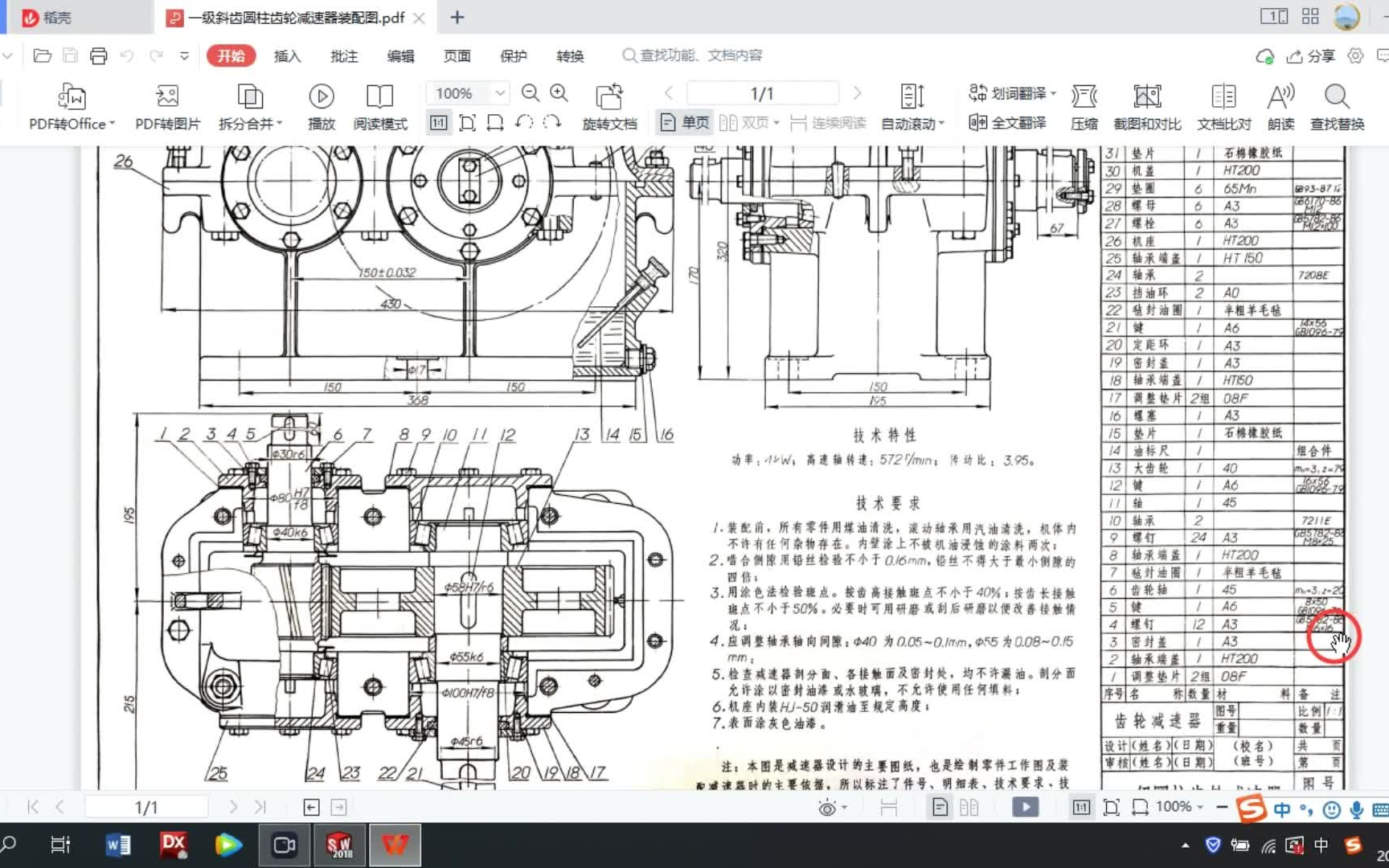Viewport: 1389px width, 868px height.
Task: Open 阅读模式 reading mode
Action: [379, 106]
